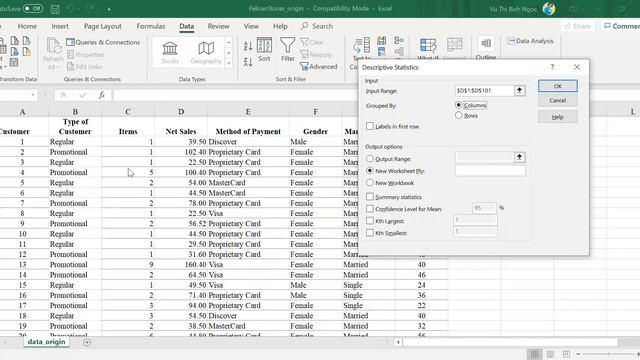Click the dialog Help button
The height and width of the screenshot is (360, 640).
(558, 117)
